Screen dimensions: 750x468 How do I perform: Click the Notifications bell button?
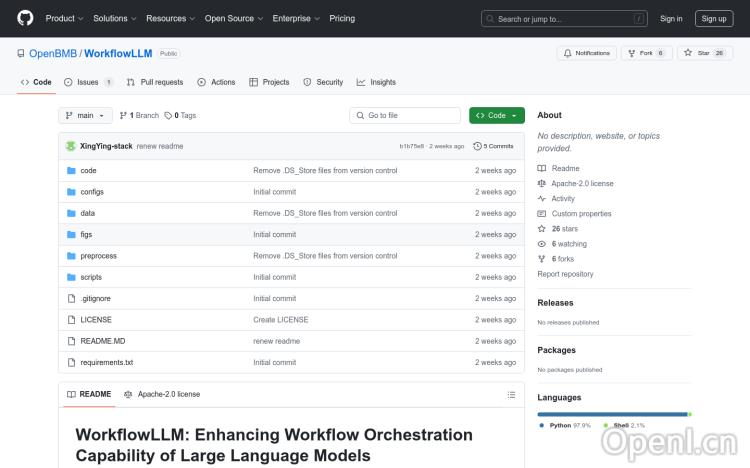[586, 53]
